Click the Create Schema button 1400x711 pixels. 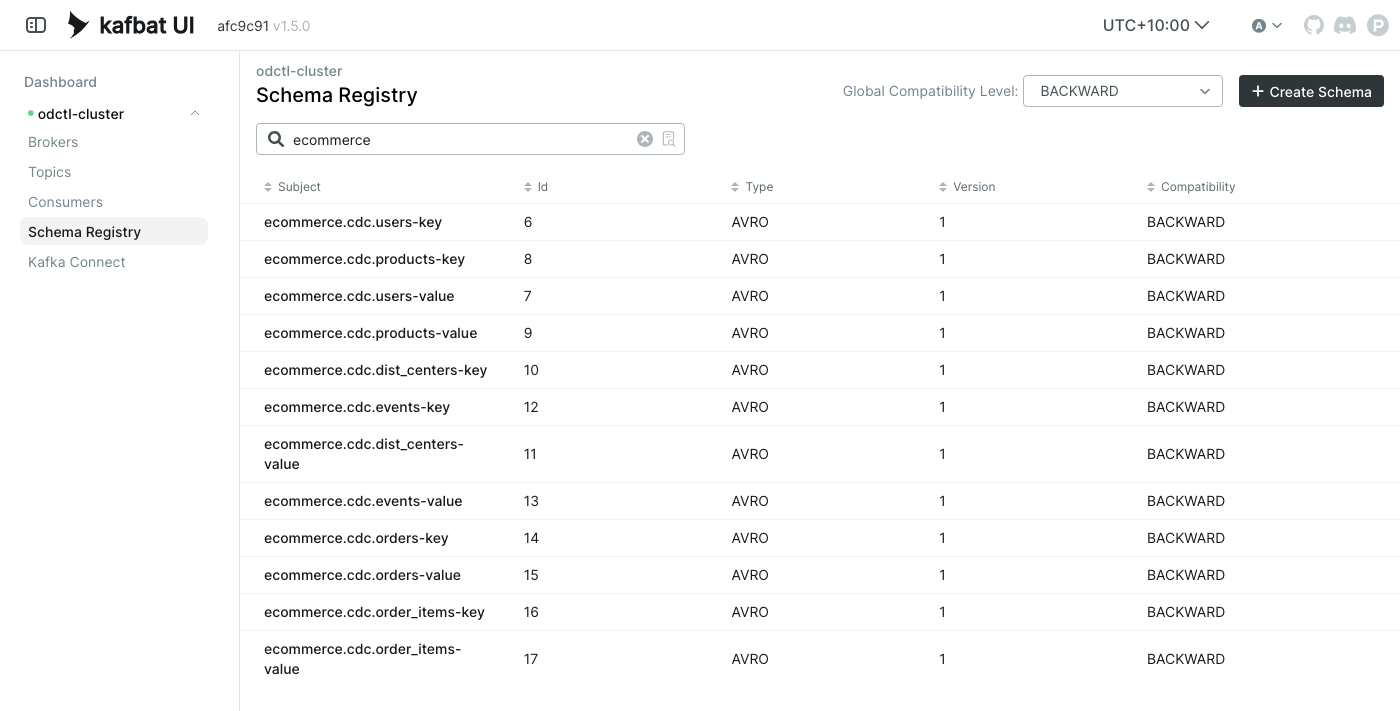tap(1311, 91)
